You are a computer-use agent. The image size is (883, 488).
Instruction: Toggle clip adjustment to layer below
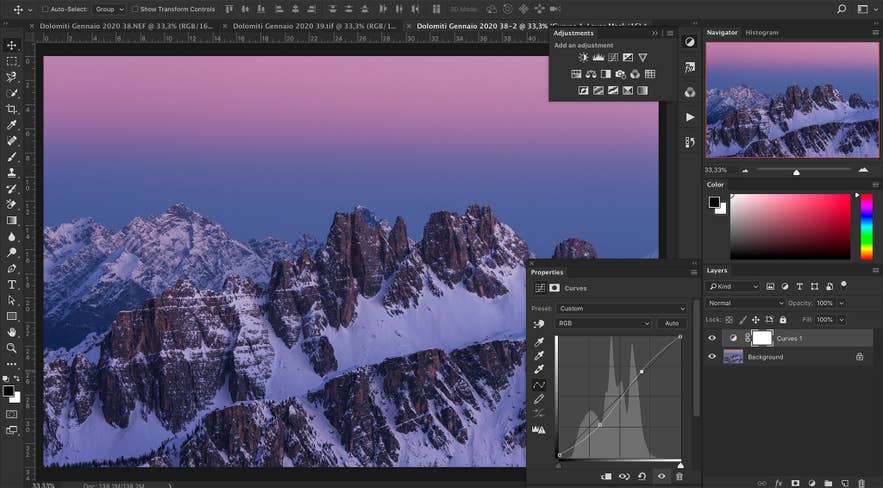tap(606, 476)
